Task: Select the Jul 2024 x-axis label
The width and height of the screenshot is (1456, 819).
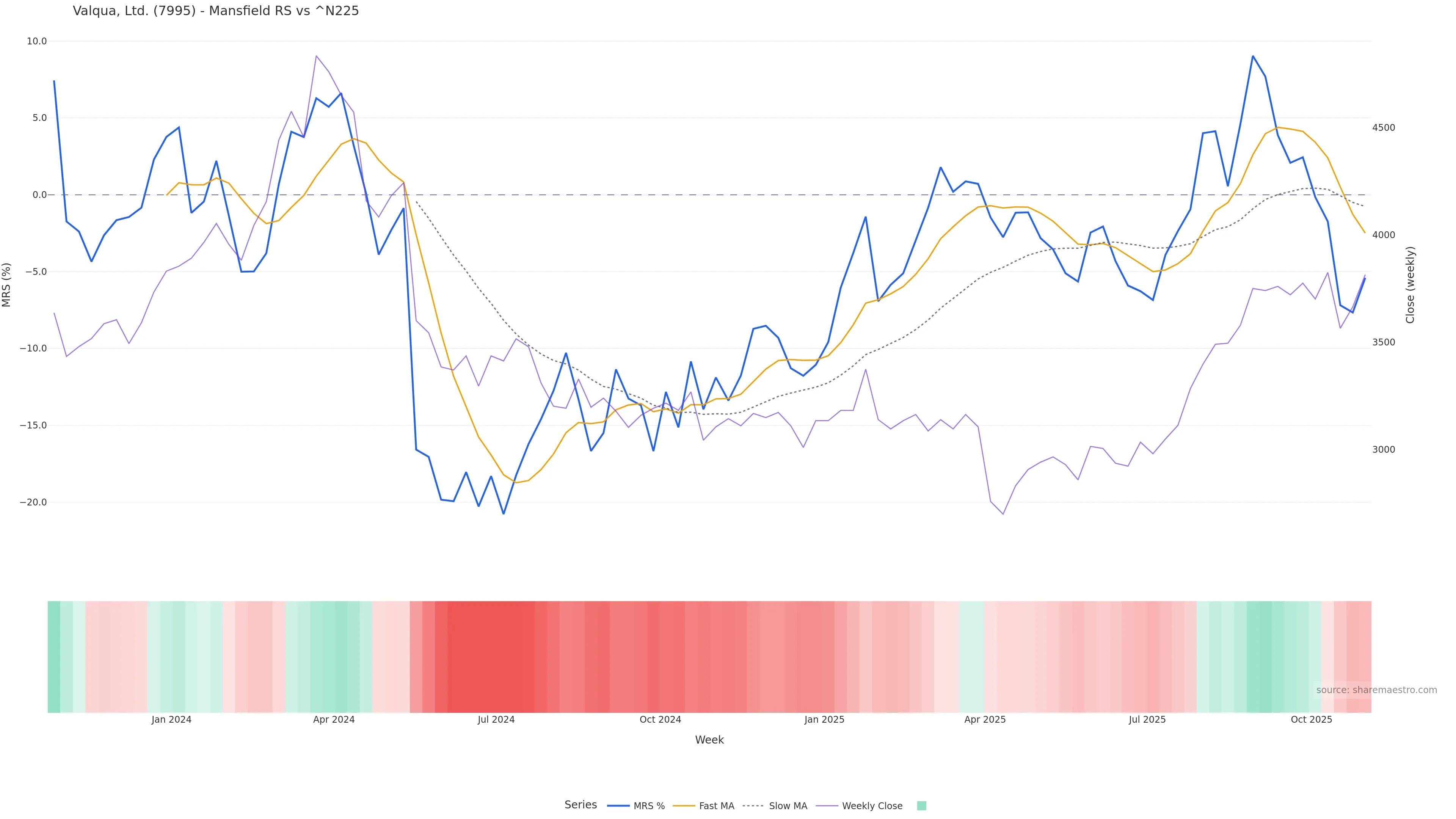Action: [496, 720]
